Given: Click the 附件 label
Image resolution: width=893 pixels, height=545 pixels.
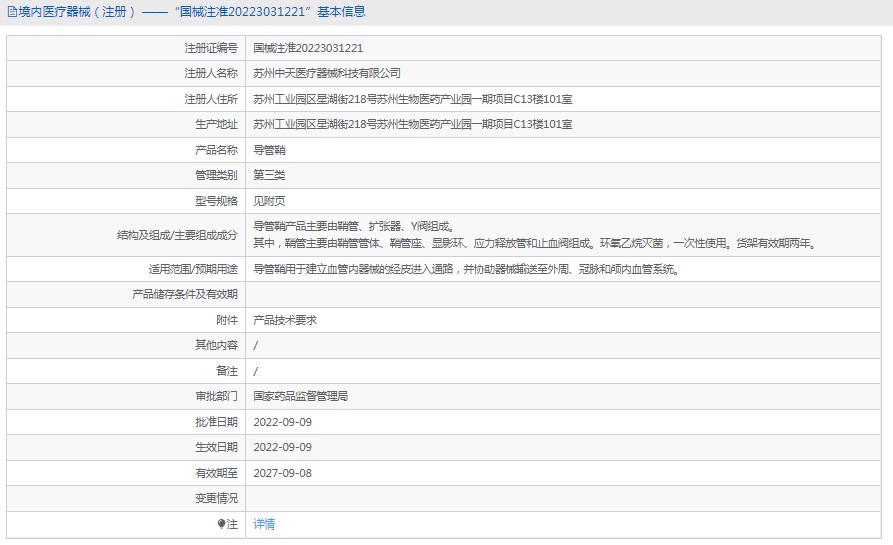Looking at the screenshot, I should click(227, 320).
